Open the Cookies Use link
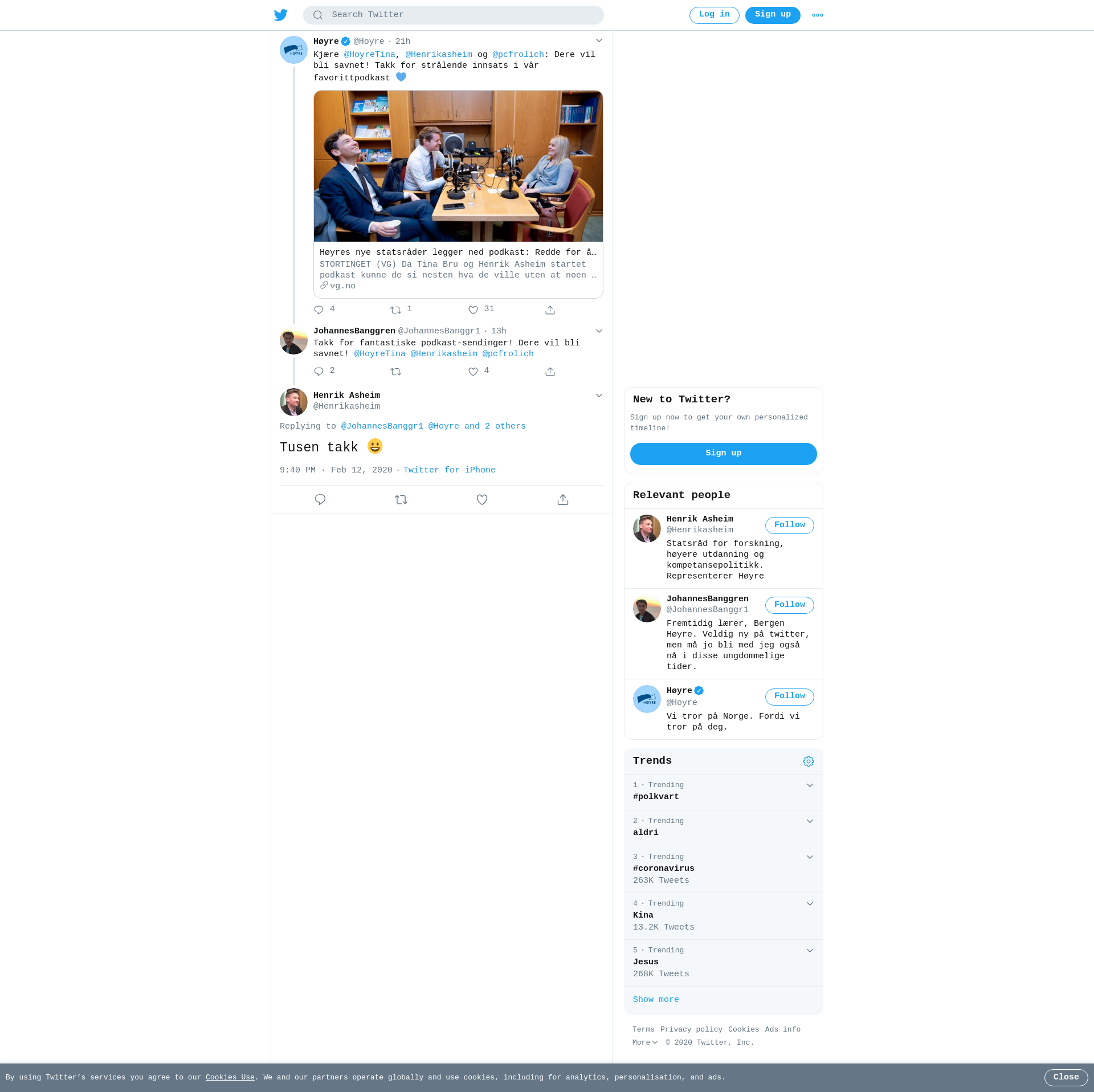Viewport: 1094px width, 1092px height. click(x=230, y=1077)
